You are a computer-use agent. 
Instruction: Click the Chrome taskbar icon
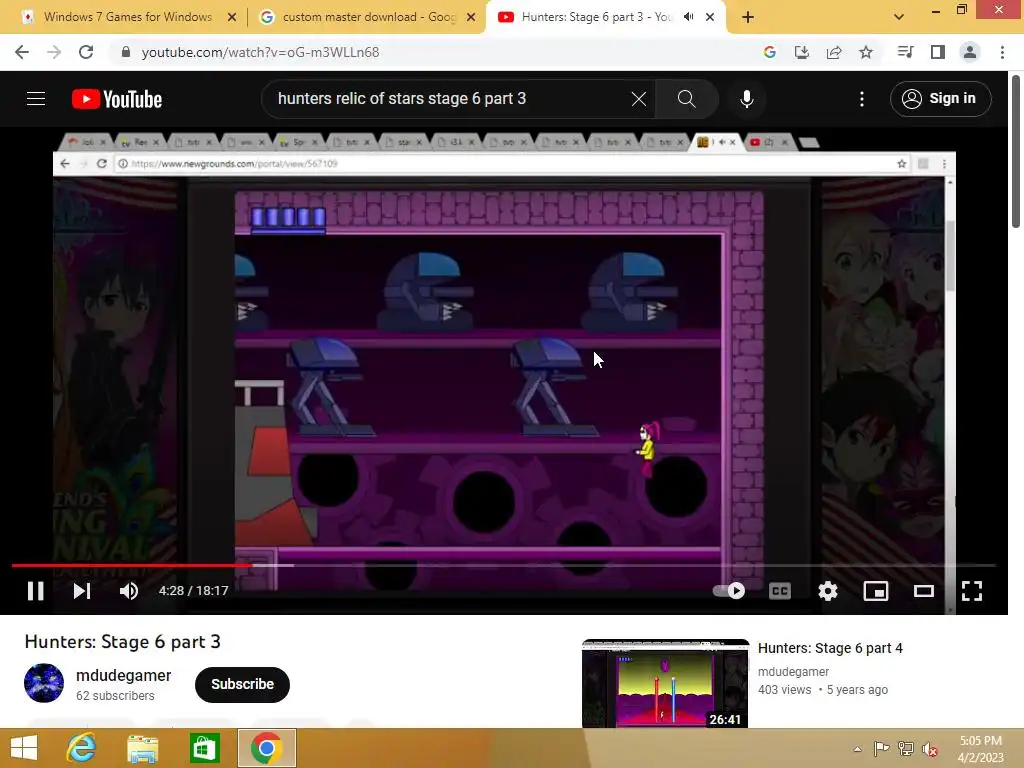(x=266, y=748)
